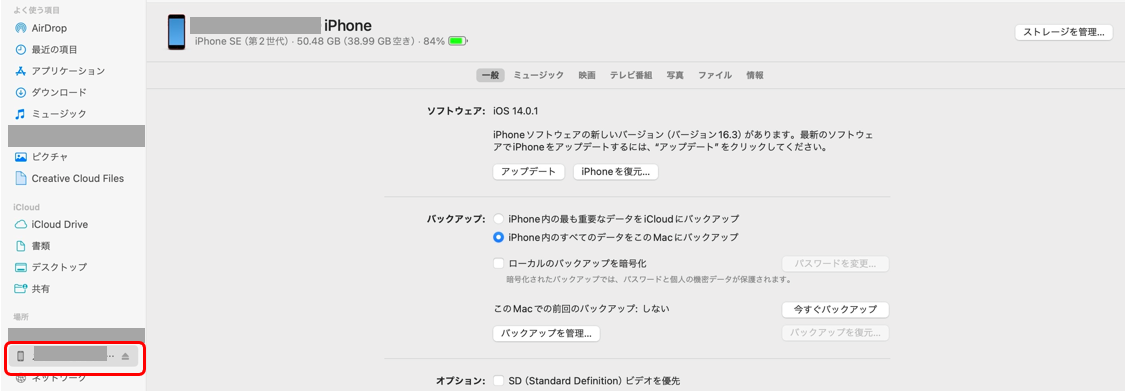Screen dimensions: 1125x391
Task: Select back up to this Mac option
Action: (498, 237)
